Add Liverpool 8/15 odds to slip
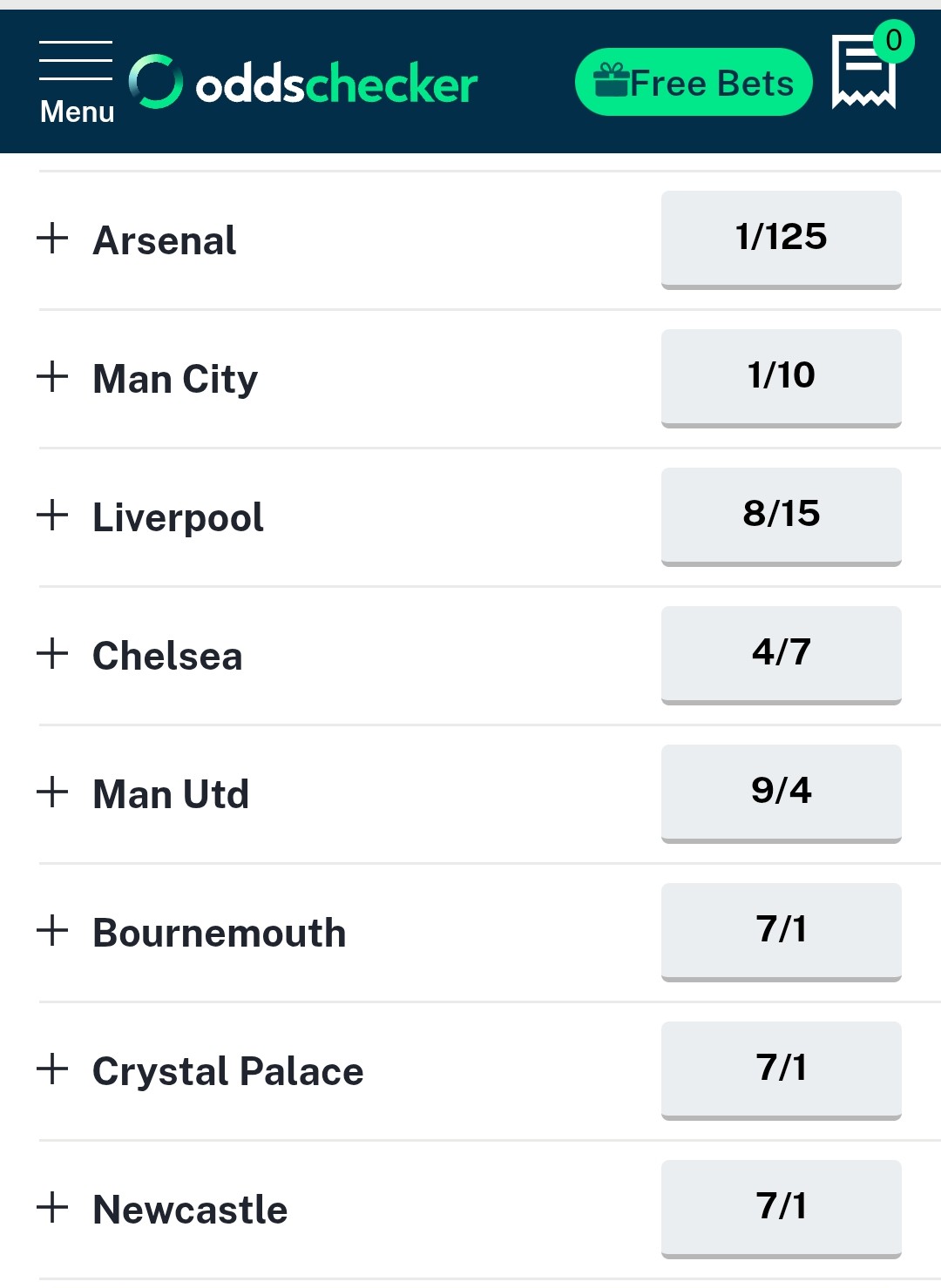The image size is (941, 1288). [781, 515]
